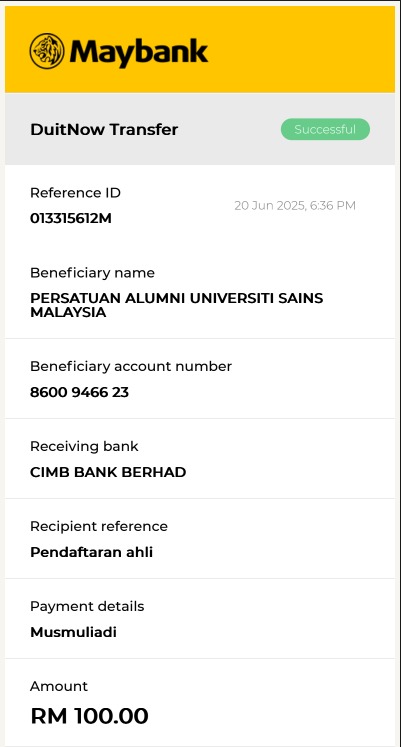Click the Receiving bank label
Viewport: 401px width, 747px height.
pos(84,446)
